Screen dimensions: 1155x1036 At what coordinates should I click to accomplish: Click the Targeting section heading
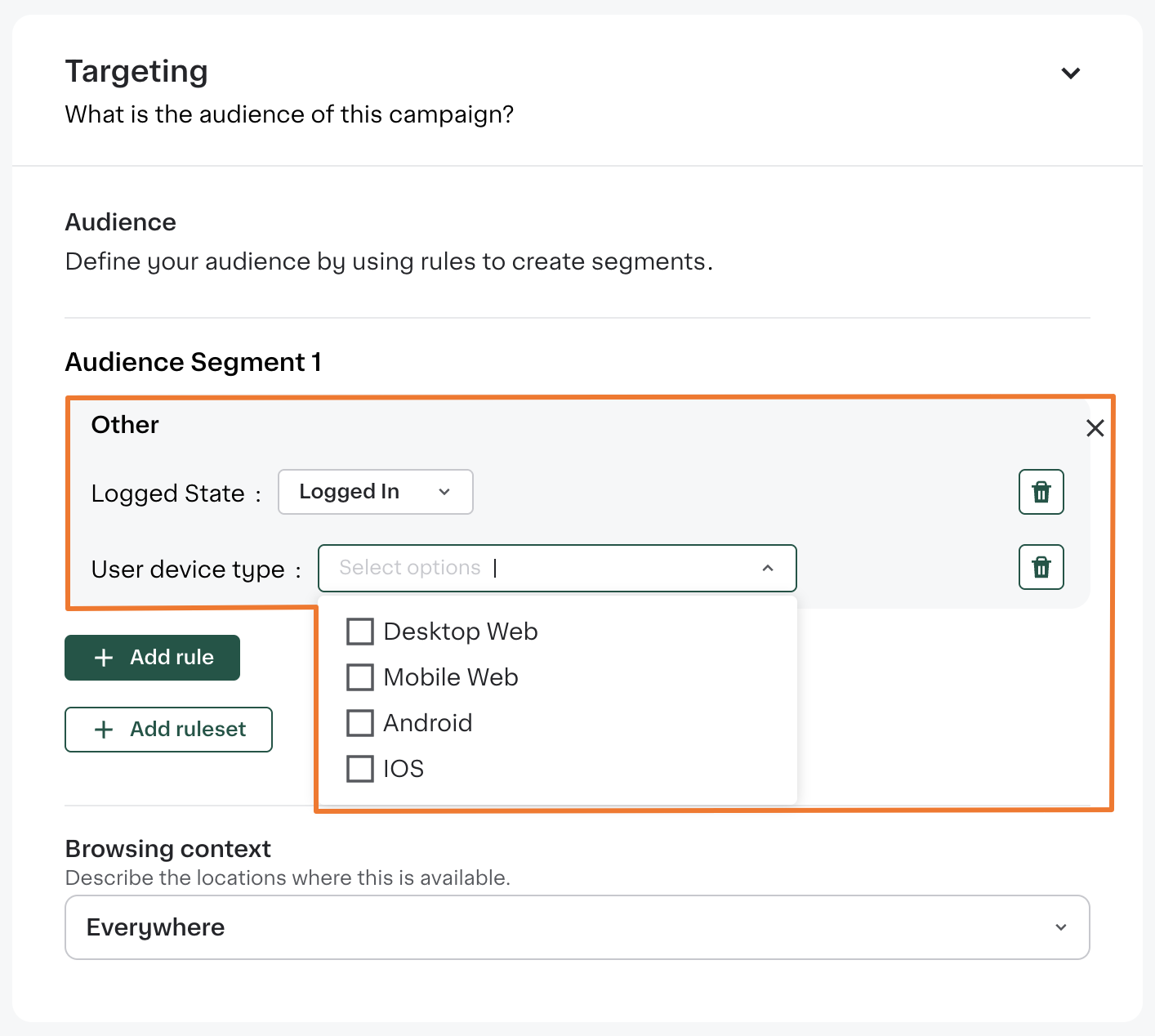point(136,72)
